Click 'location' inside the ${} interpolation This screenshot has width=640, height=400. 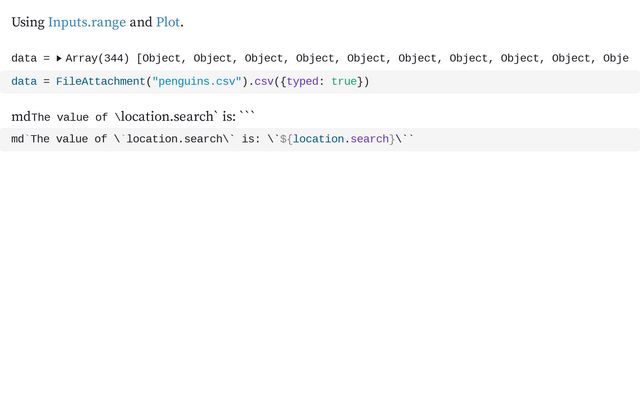click(319, 139)
